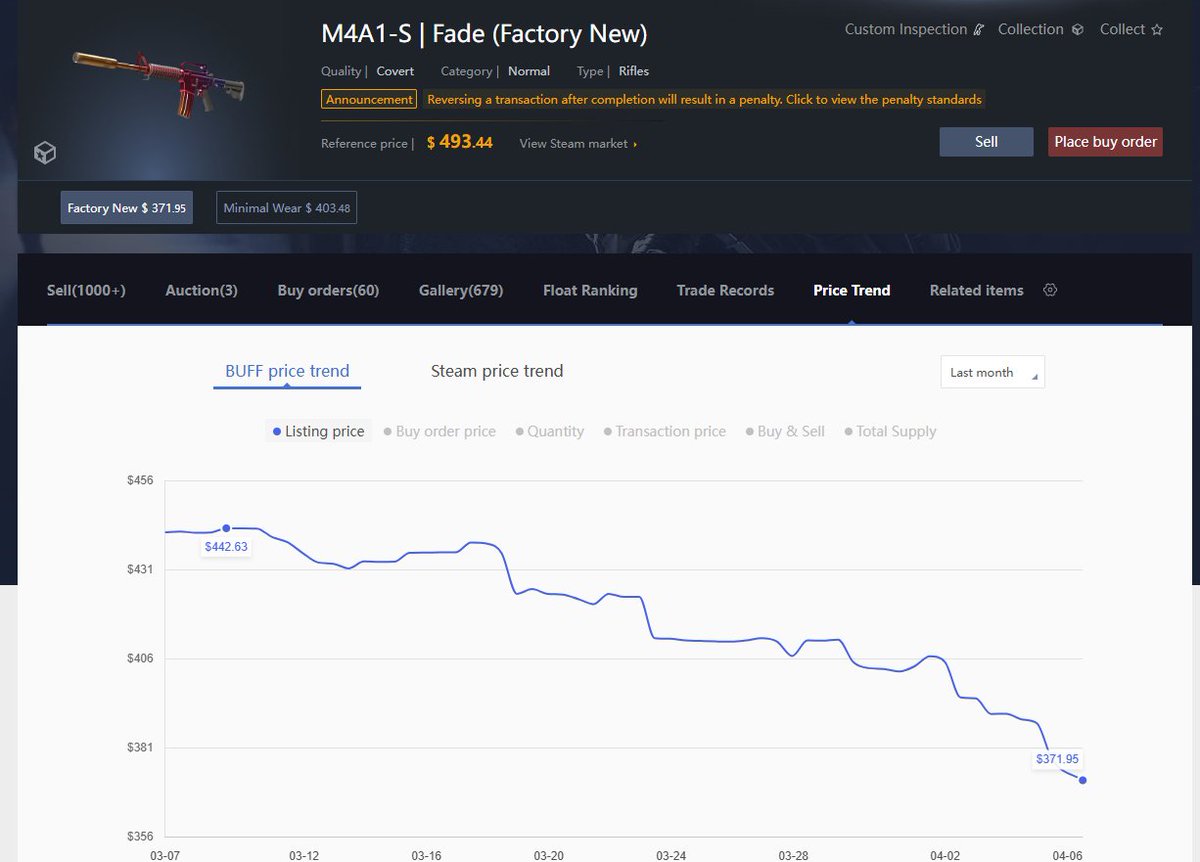Click the penalty standards announcement text

704,100
